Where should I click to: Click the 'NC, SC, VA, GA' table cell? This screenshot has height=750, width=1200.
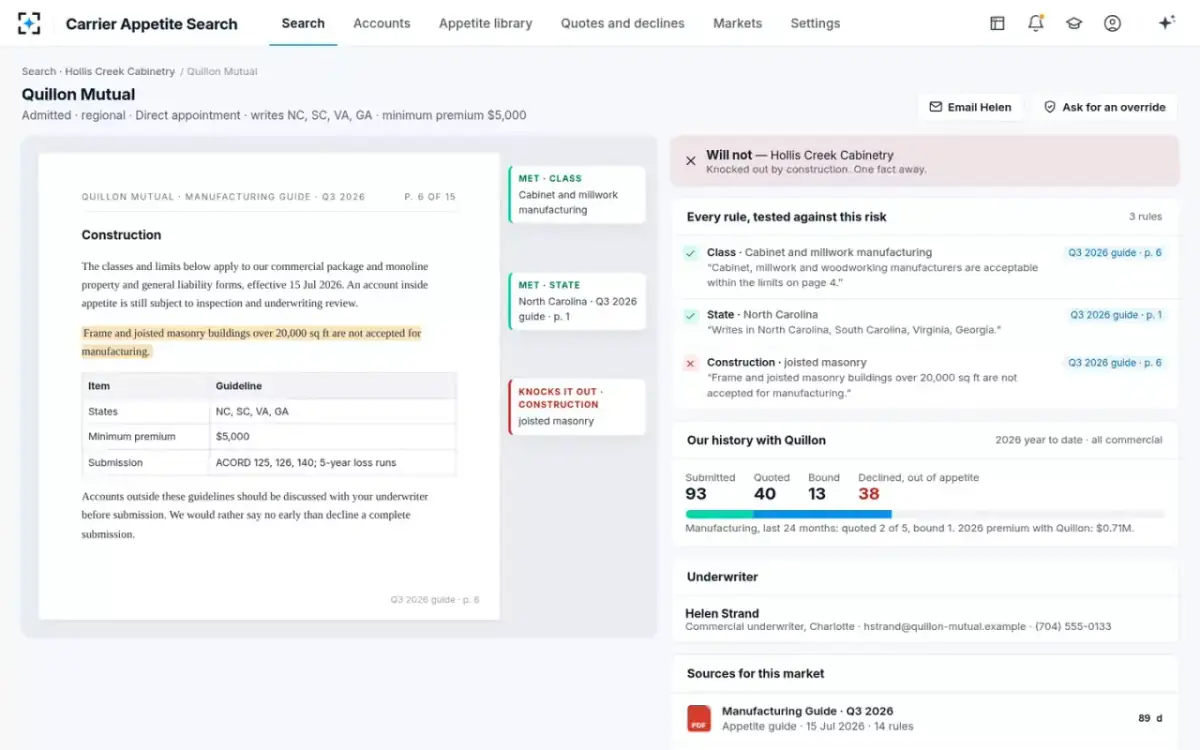pyautogui.click(x=333, y=411)
